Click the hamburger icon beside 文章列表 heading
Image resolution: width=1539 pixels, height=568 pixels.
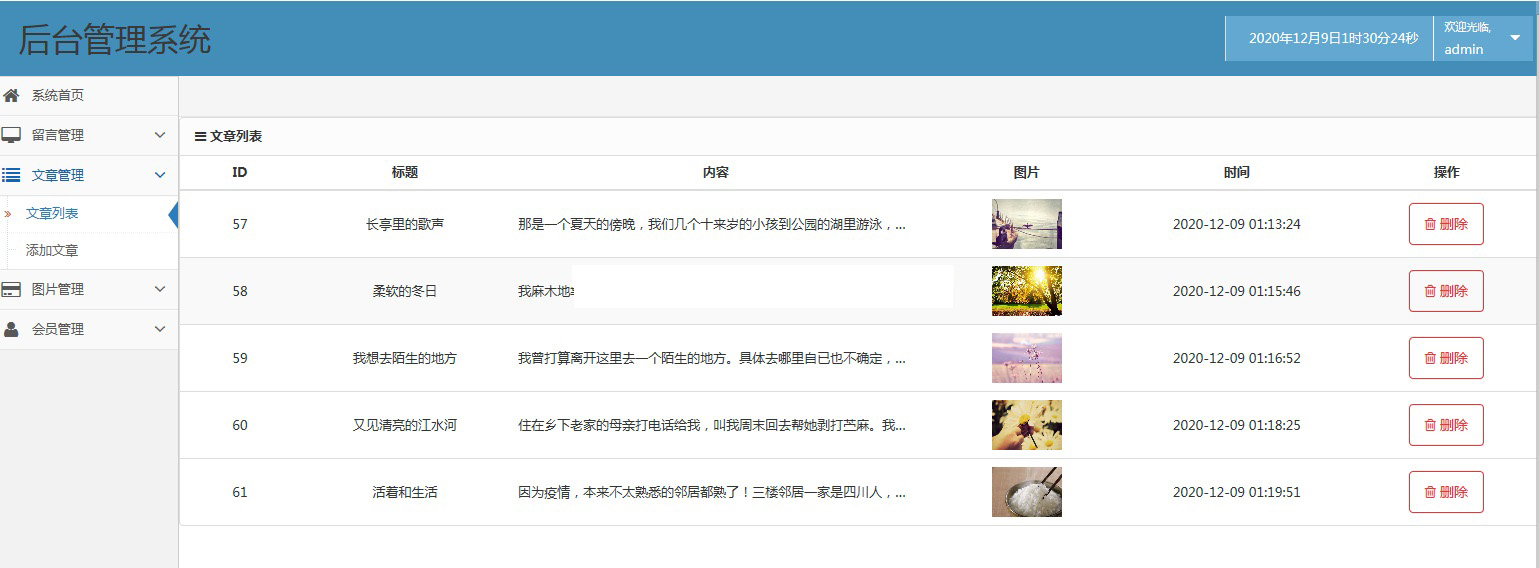[200, 137]
